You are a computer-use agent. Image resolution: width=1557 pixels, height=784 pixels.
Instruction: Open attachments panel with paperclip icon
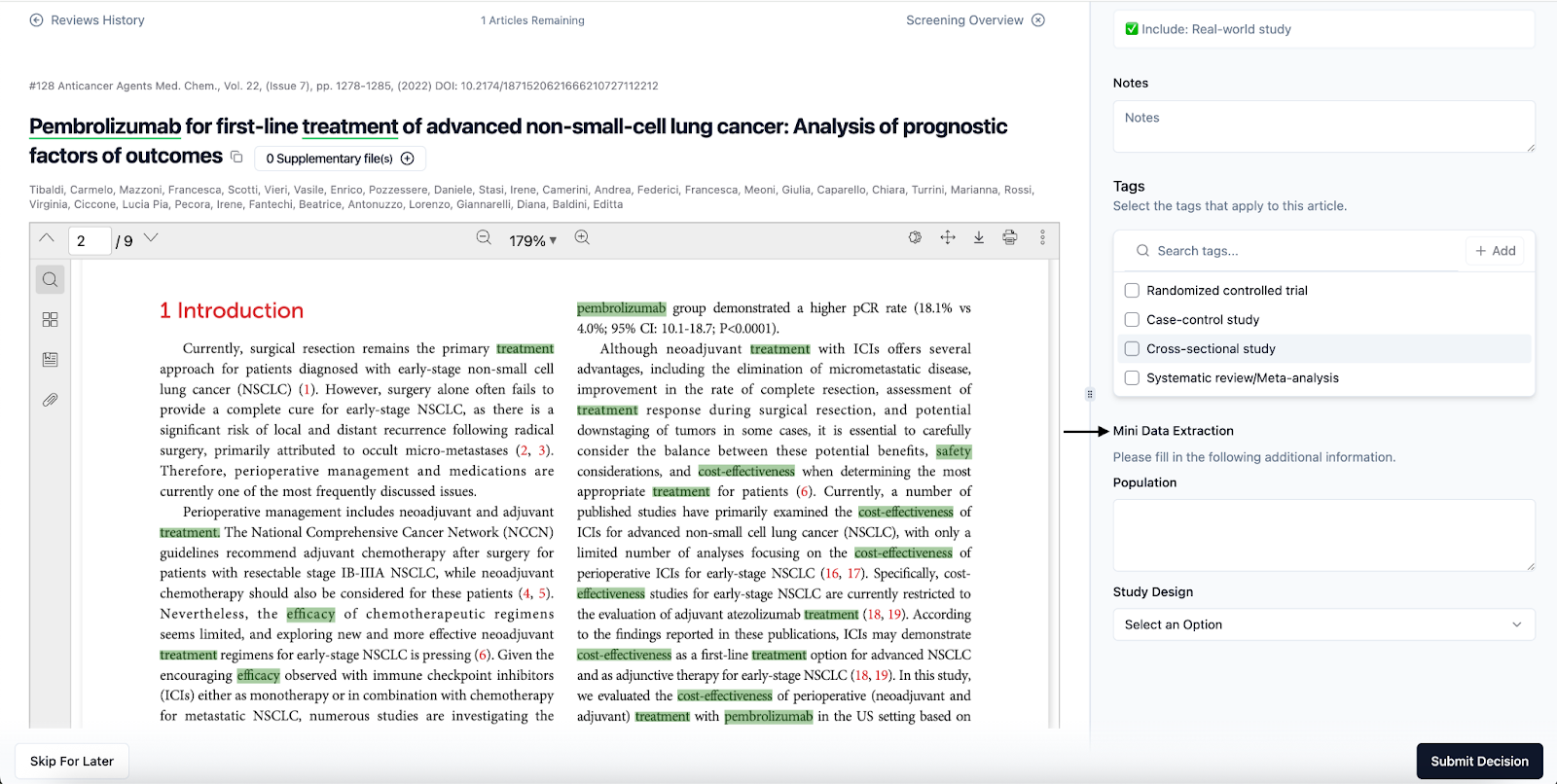(x=51, y=400)
